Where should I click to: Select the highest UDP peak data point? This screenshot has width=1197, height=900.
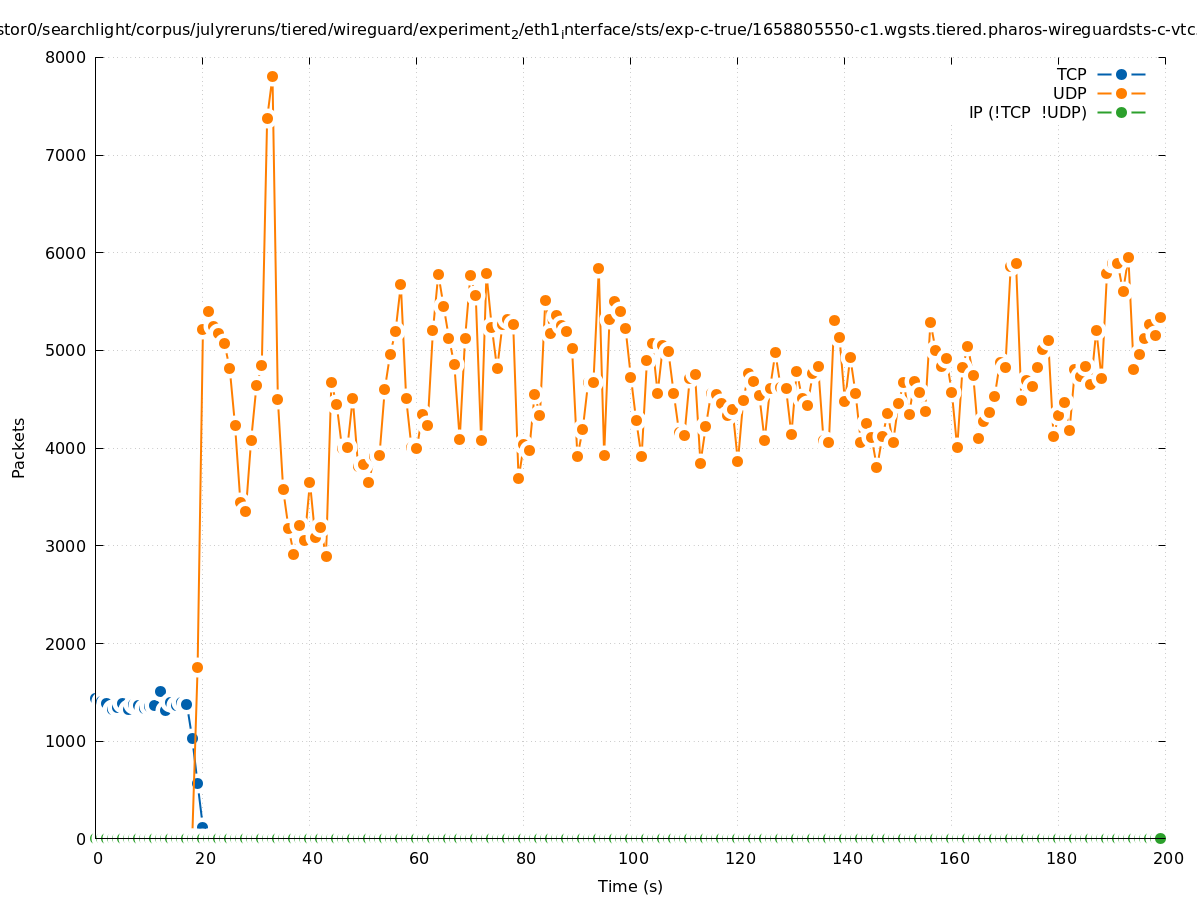point(272,76)
